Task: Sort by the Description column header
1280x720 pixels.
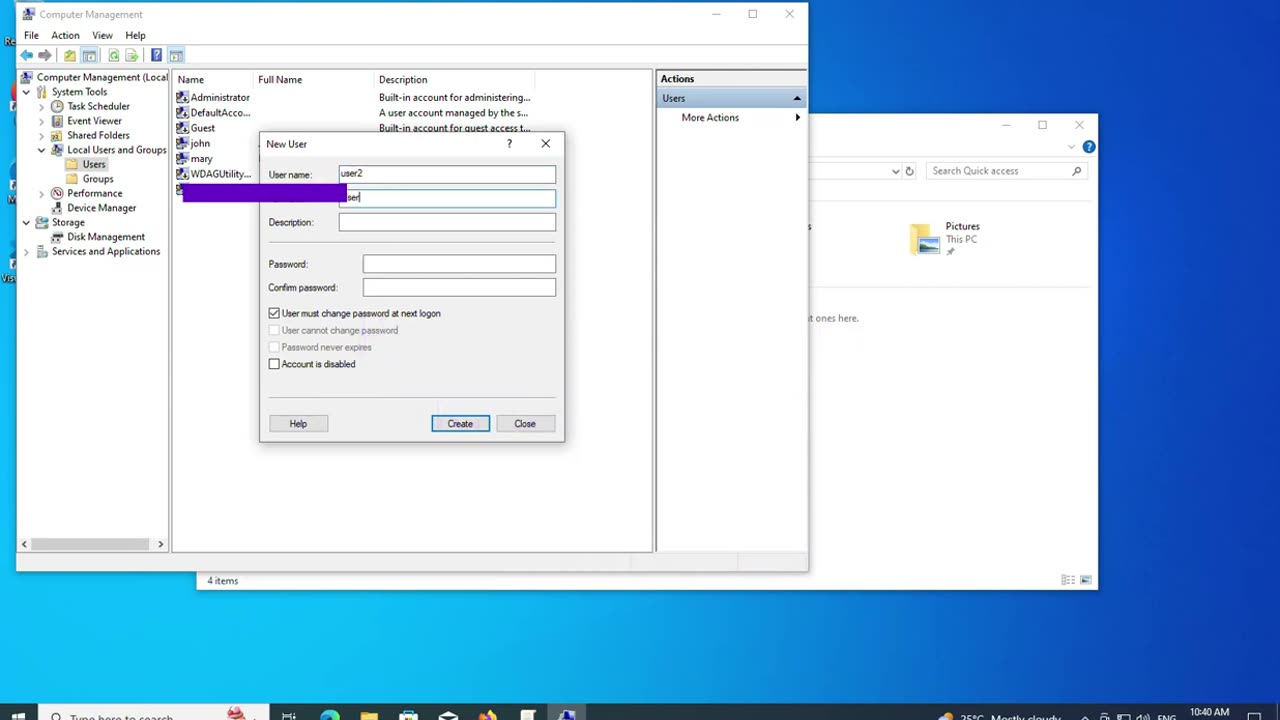Action: tap(454, 80)
